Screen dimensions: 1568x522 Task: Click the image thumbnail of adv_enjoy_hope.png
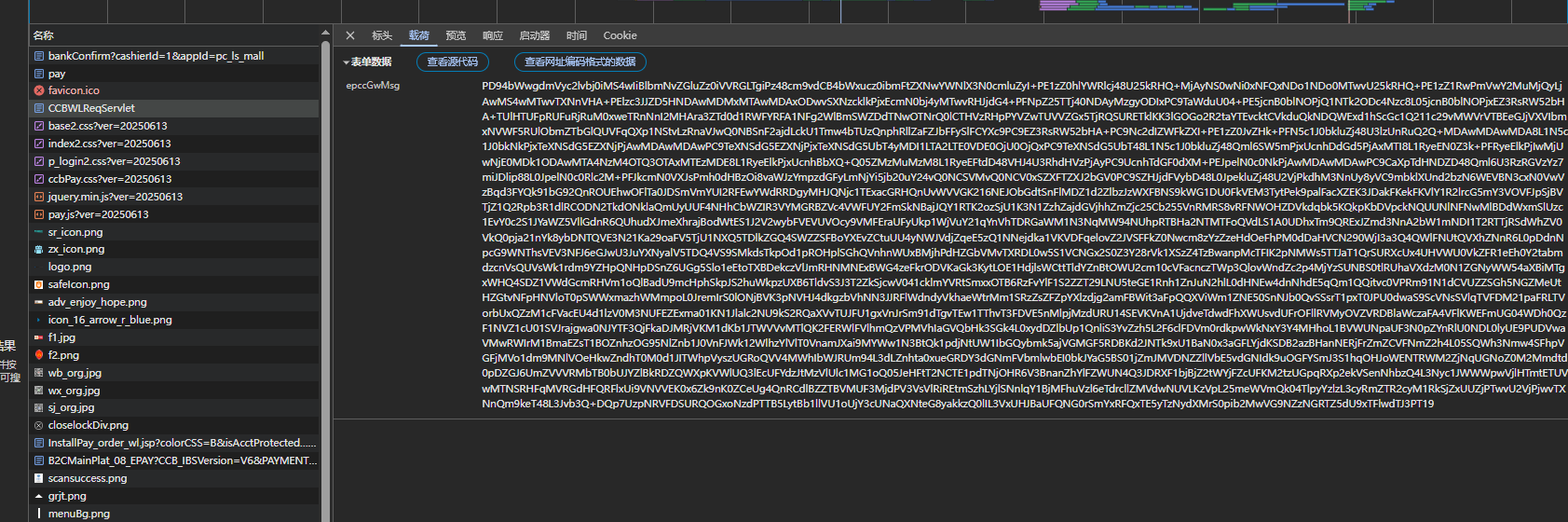coord(39,302)
